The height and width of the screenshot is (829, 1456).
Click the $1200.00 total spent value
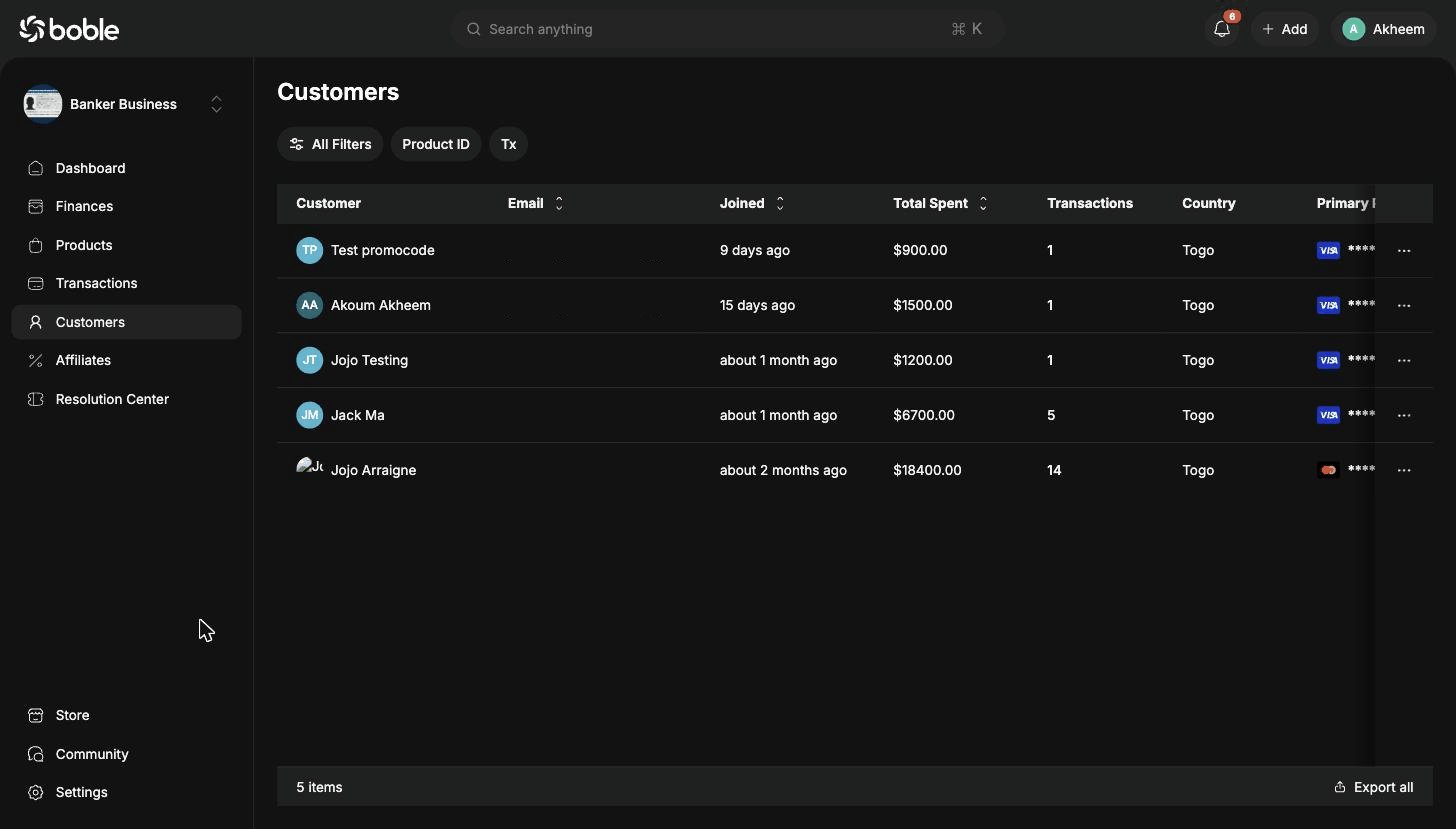point(923,360)
